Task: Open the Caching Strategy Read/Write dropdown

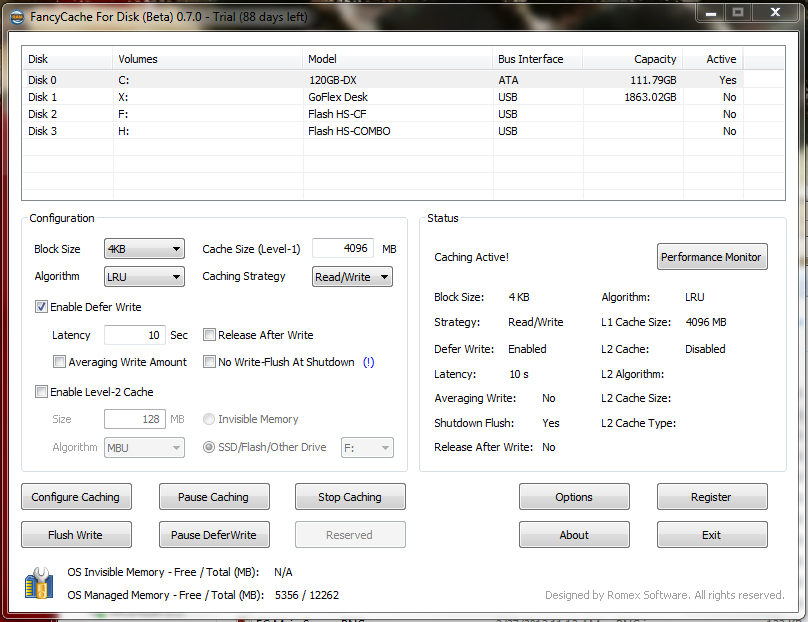Action: point(352,277)
